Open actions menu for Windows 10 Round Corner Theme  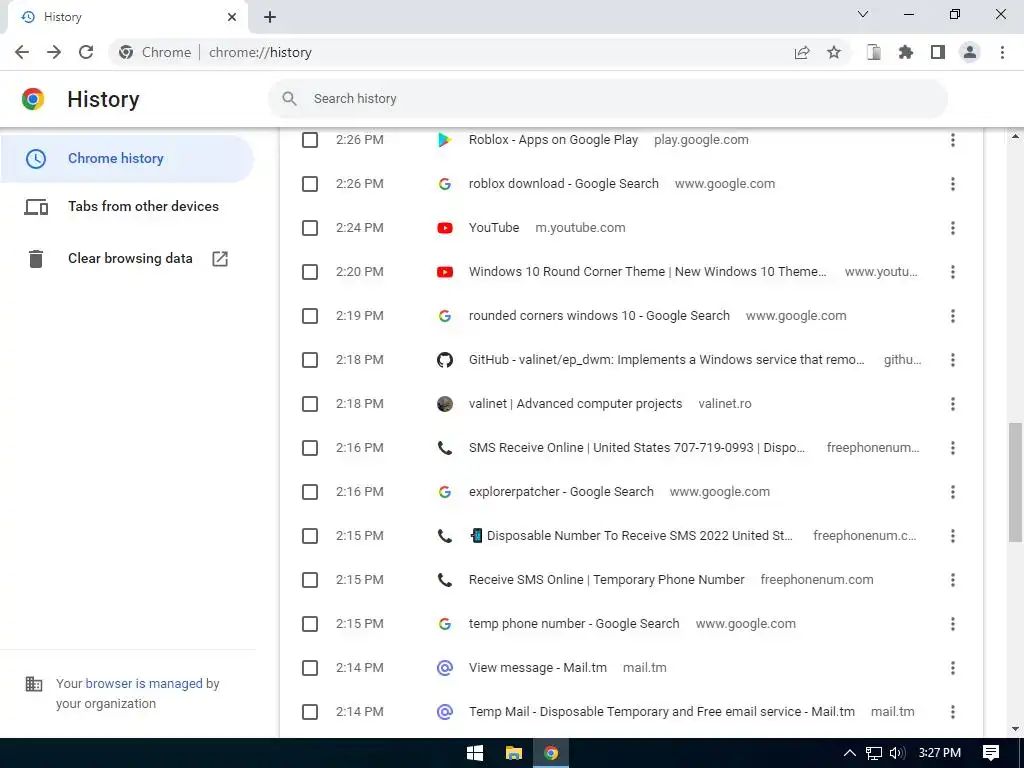click(953, 272)
